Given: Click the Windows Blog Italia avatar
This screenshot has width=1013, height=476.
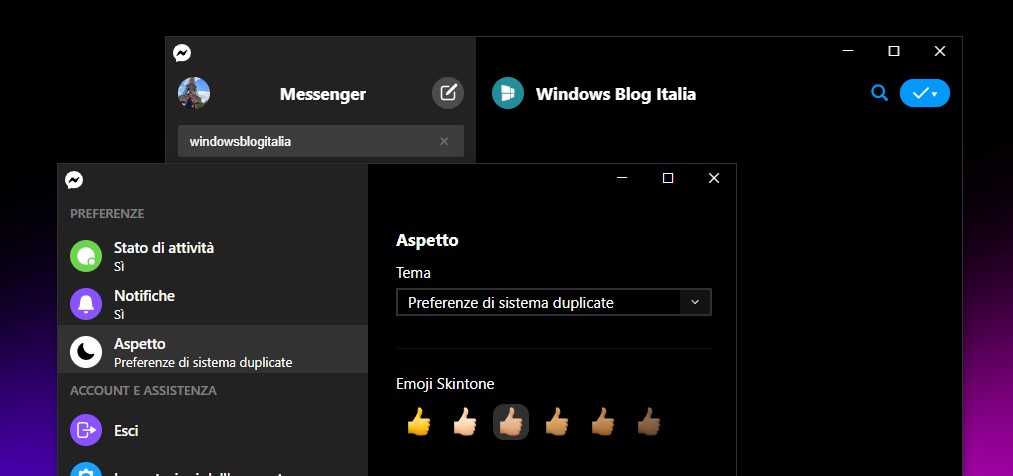Looking at the screenshot, I should coord(508,93).
